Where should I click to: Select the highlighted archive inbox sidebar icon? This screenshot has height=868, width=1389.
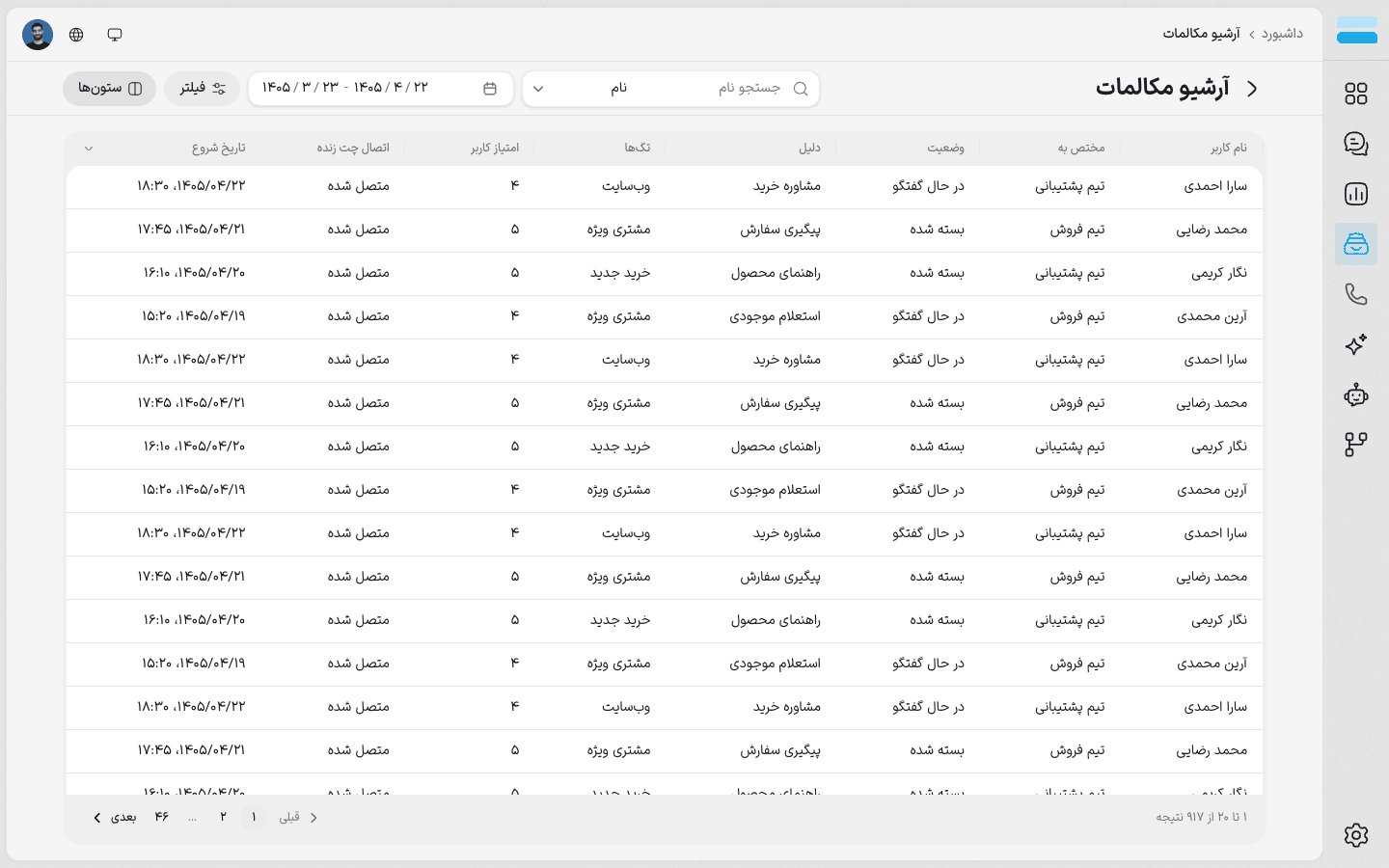1356,244
